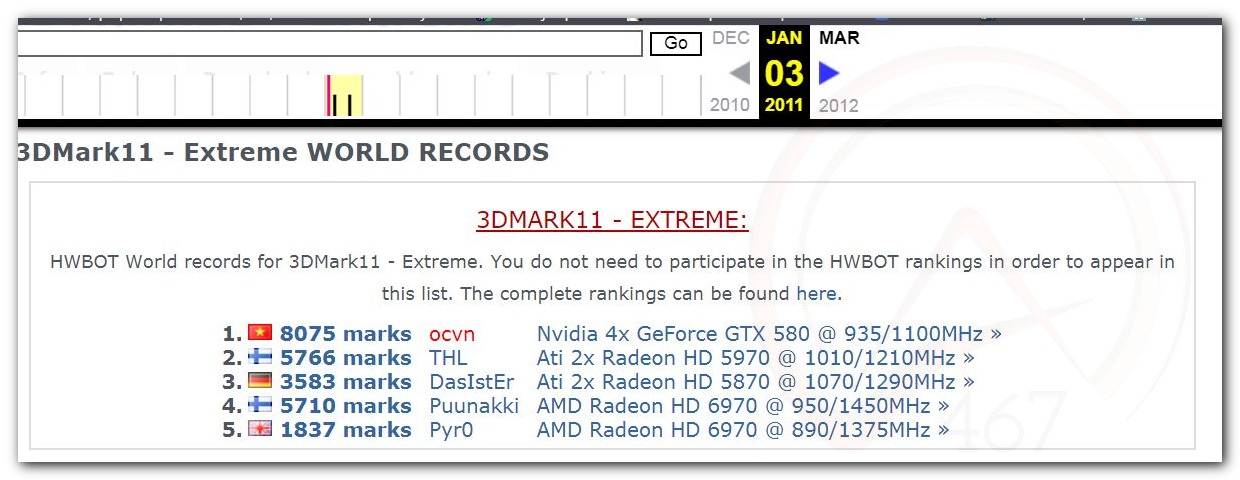Open 1837 marks score link
The height and width of the screenshot is (480, 1240).
[345, 430]
